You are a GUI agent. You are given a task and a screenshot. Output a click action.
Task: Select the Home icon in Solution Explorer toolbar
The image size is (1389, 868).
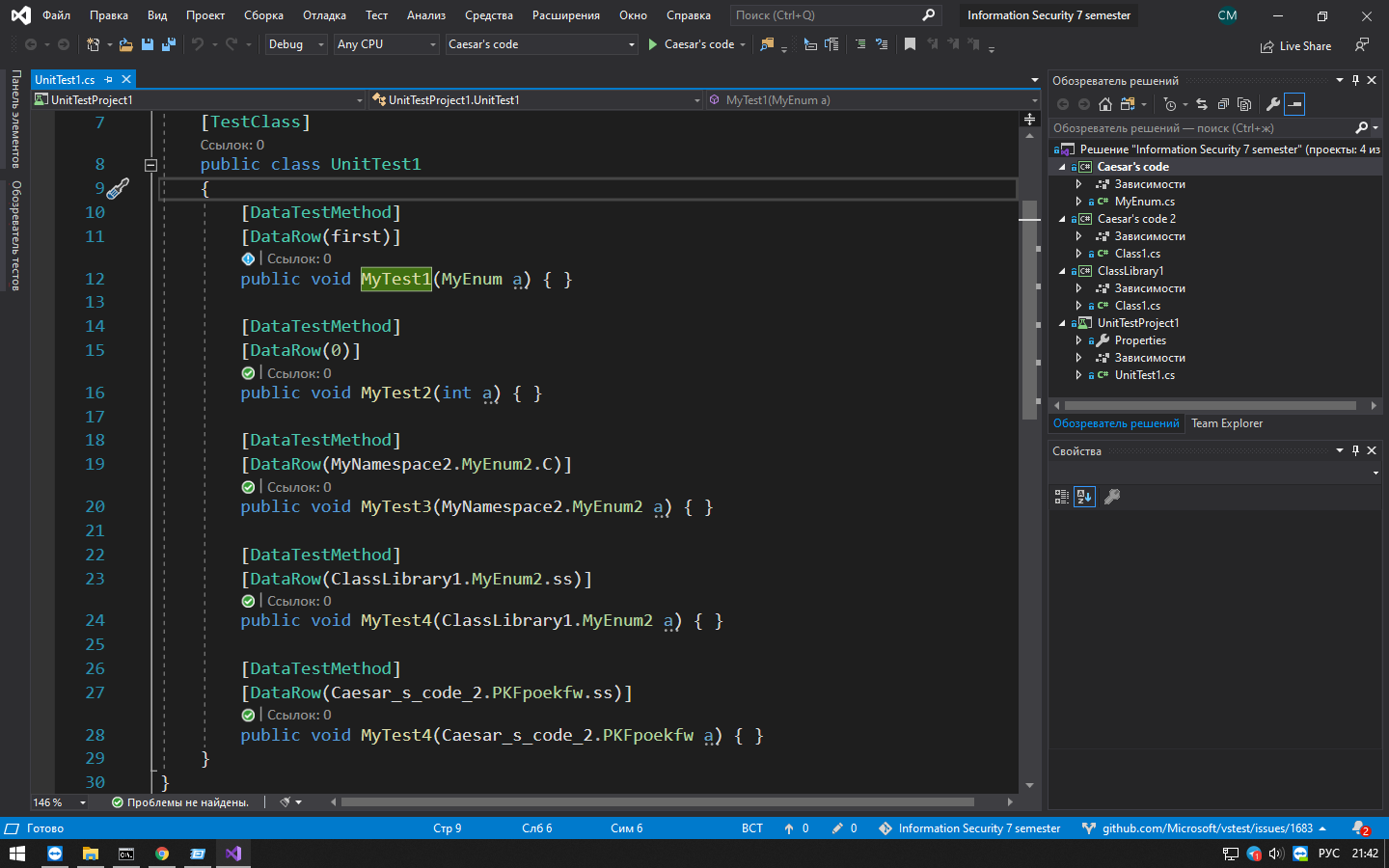tap(1104, 104)
